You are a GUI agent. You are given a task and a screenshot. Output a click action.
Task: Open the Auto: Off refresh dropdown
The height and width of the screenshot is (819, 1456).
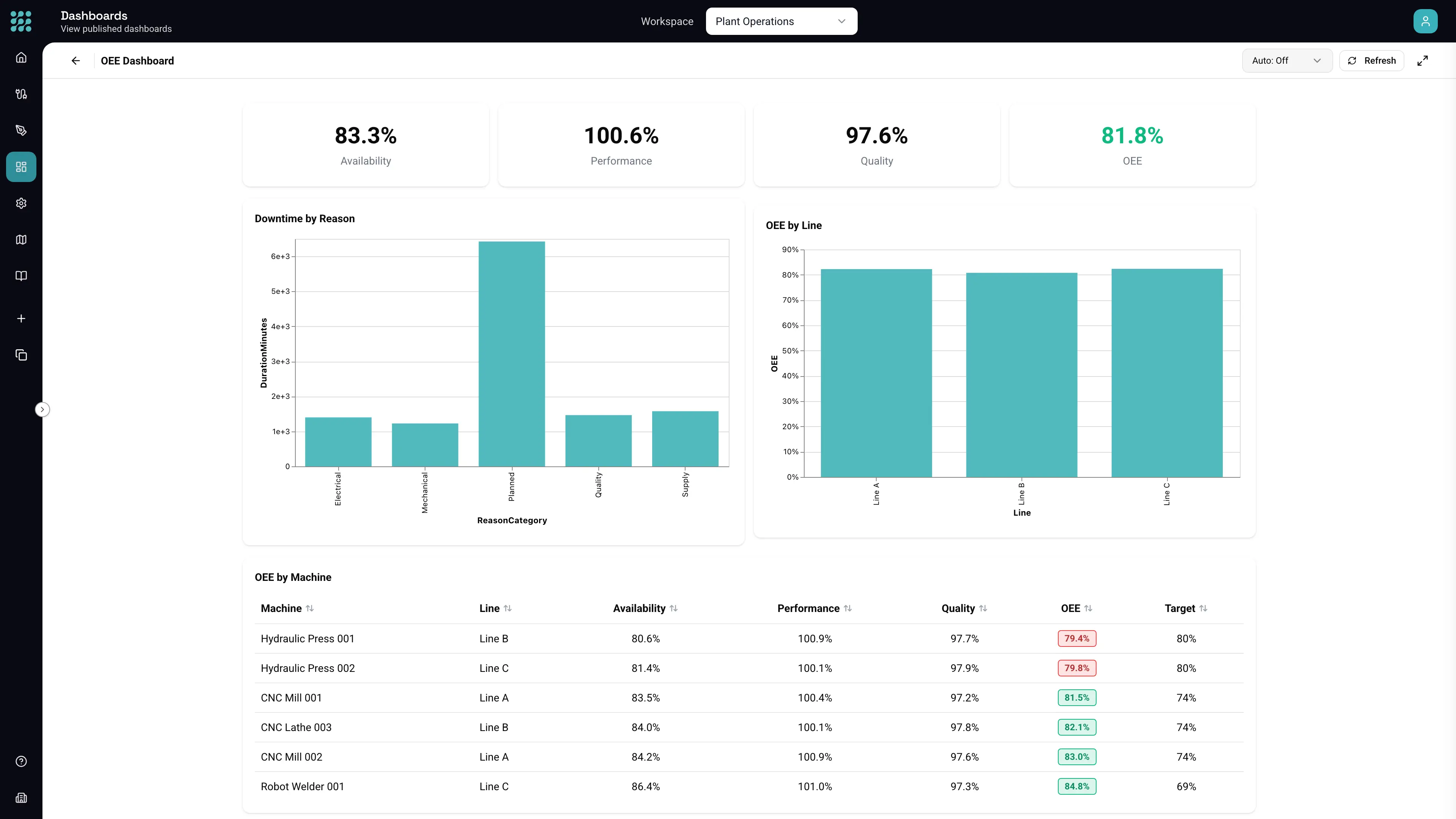point(1287,61)
